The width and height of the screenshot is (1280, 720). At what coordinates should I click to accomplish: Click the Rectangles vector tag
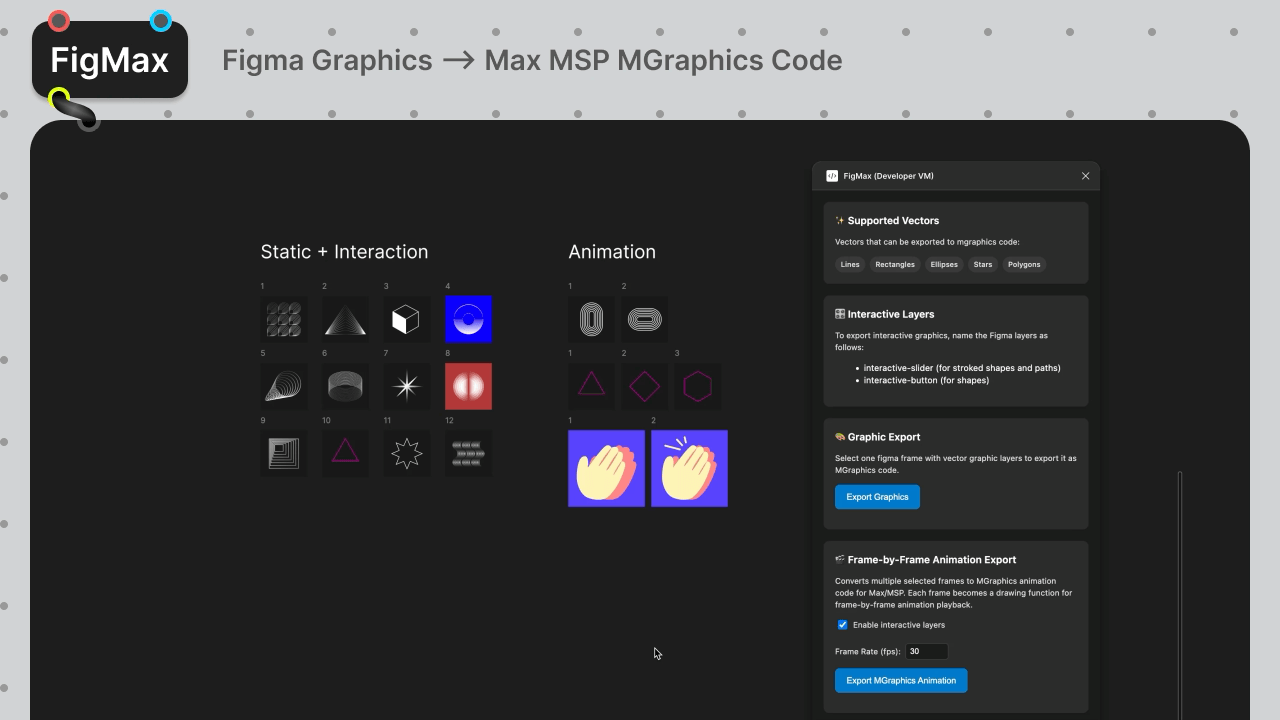click(x=895, y=265)
